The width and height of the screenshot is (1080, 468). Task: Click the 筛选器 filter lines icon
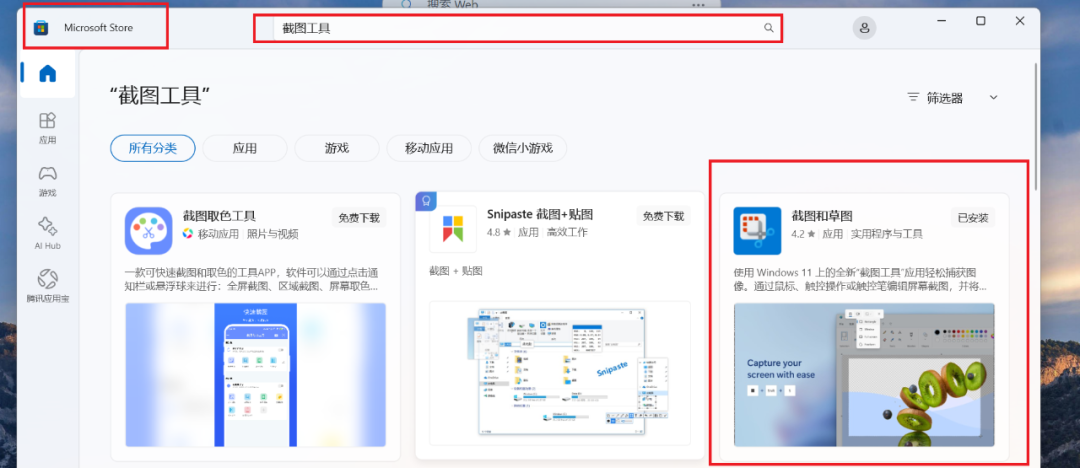913,97
